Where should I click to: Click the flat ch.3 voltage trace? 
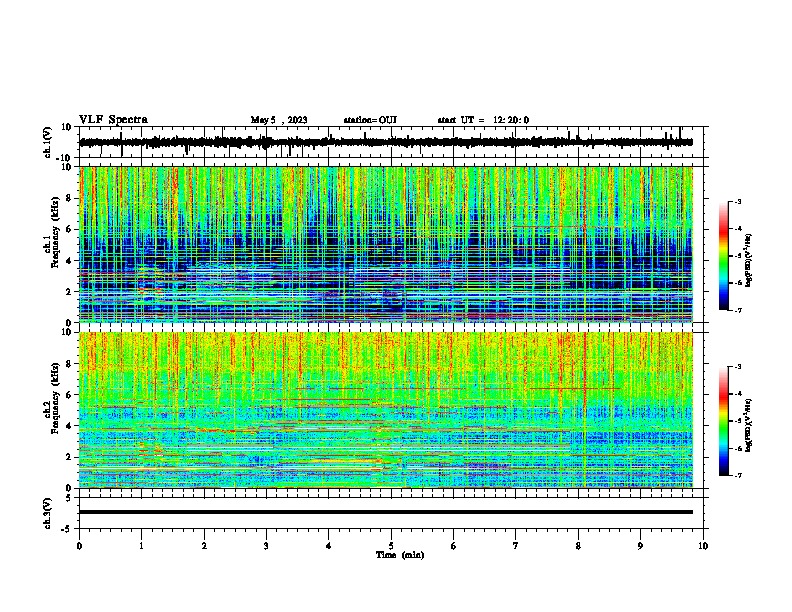pyautogui.click(x=386, y=512)
